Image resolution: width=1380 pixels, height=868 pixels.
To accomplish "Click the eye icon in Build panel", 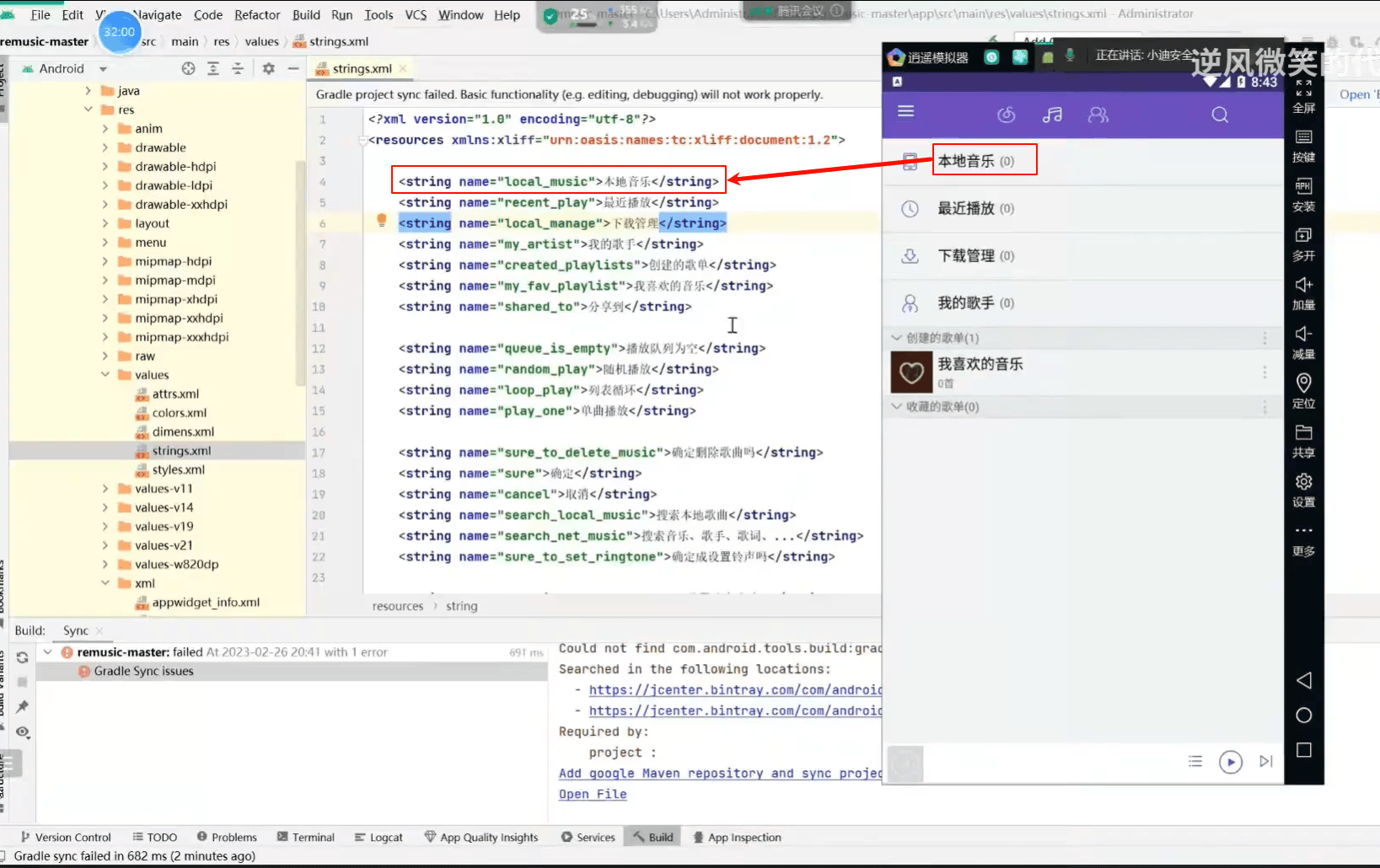I will [23, 731].
